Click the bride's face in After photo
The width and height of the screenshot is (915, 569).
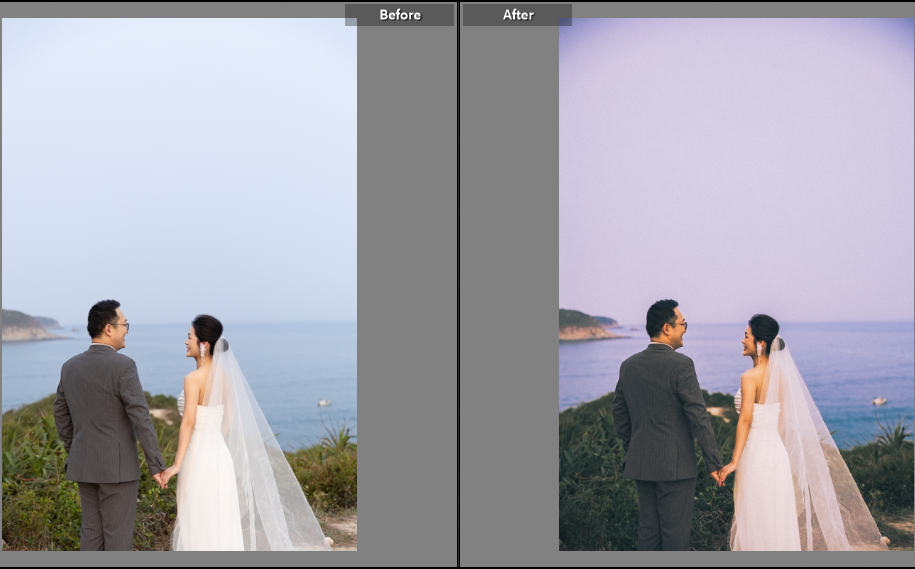[750, 341]
